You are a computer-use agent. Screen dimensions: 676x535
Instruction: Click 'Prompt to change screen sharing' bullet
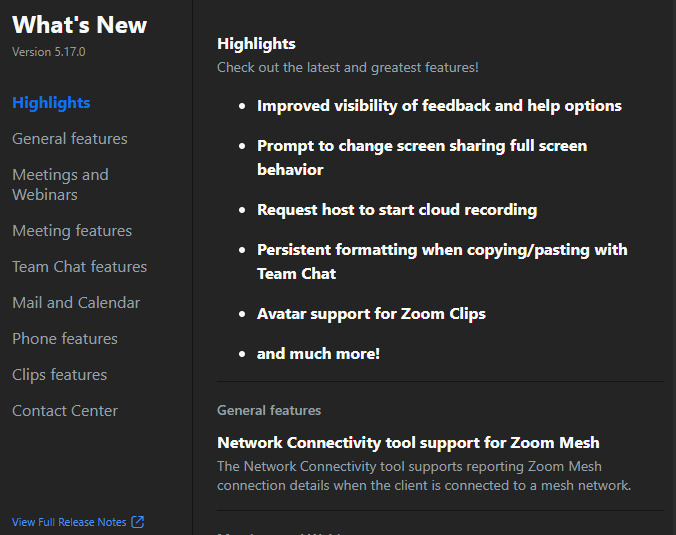[422, 146]
